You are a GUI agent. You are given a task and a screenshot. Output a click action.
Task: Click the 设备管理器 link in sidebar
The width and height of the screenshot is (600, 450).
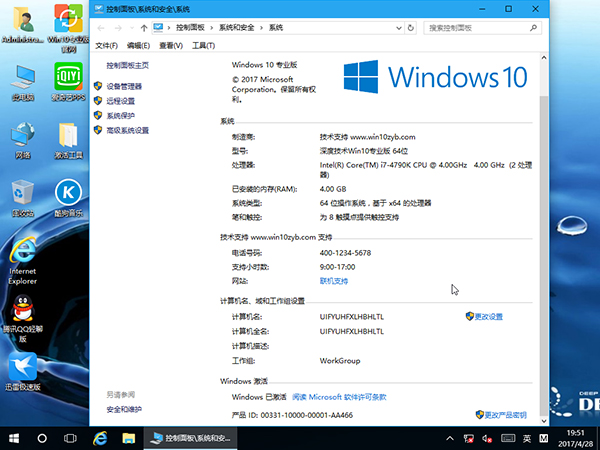tap(124, 87)
